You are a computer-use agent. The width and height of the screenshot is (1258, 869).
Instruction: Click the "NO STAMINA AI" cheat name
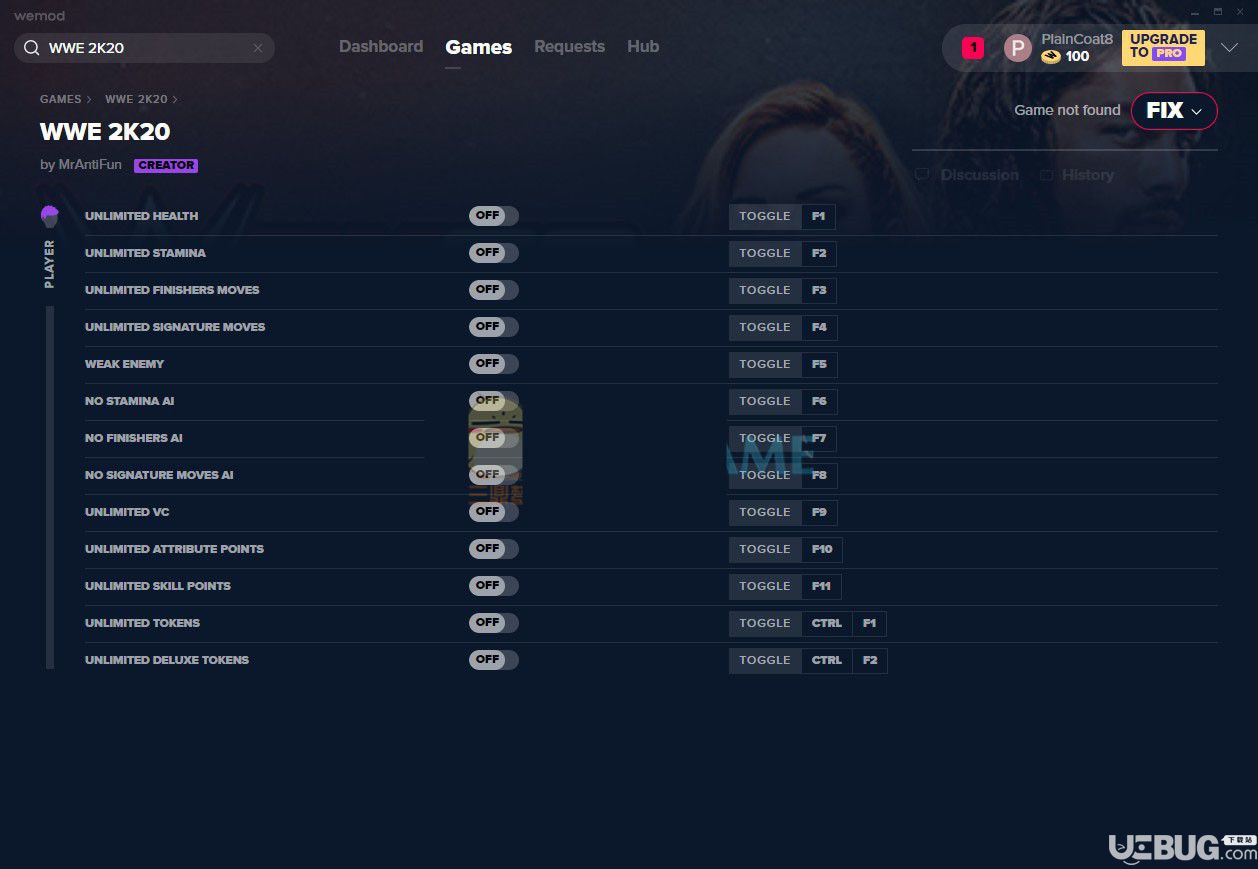tap(129, 401)
